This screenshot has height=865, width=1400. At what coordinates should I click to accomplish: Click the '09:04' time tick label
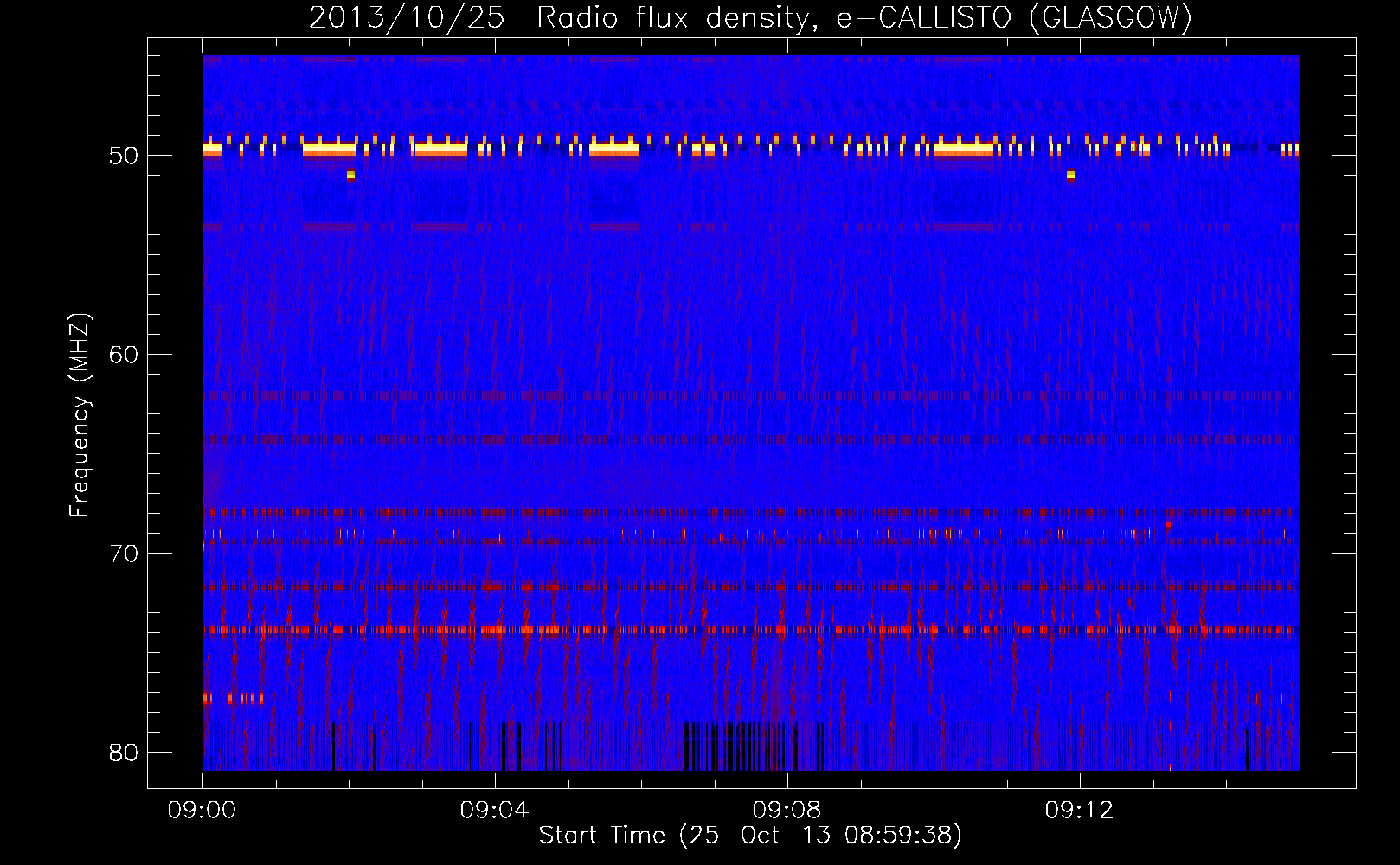point(495,811)
